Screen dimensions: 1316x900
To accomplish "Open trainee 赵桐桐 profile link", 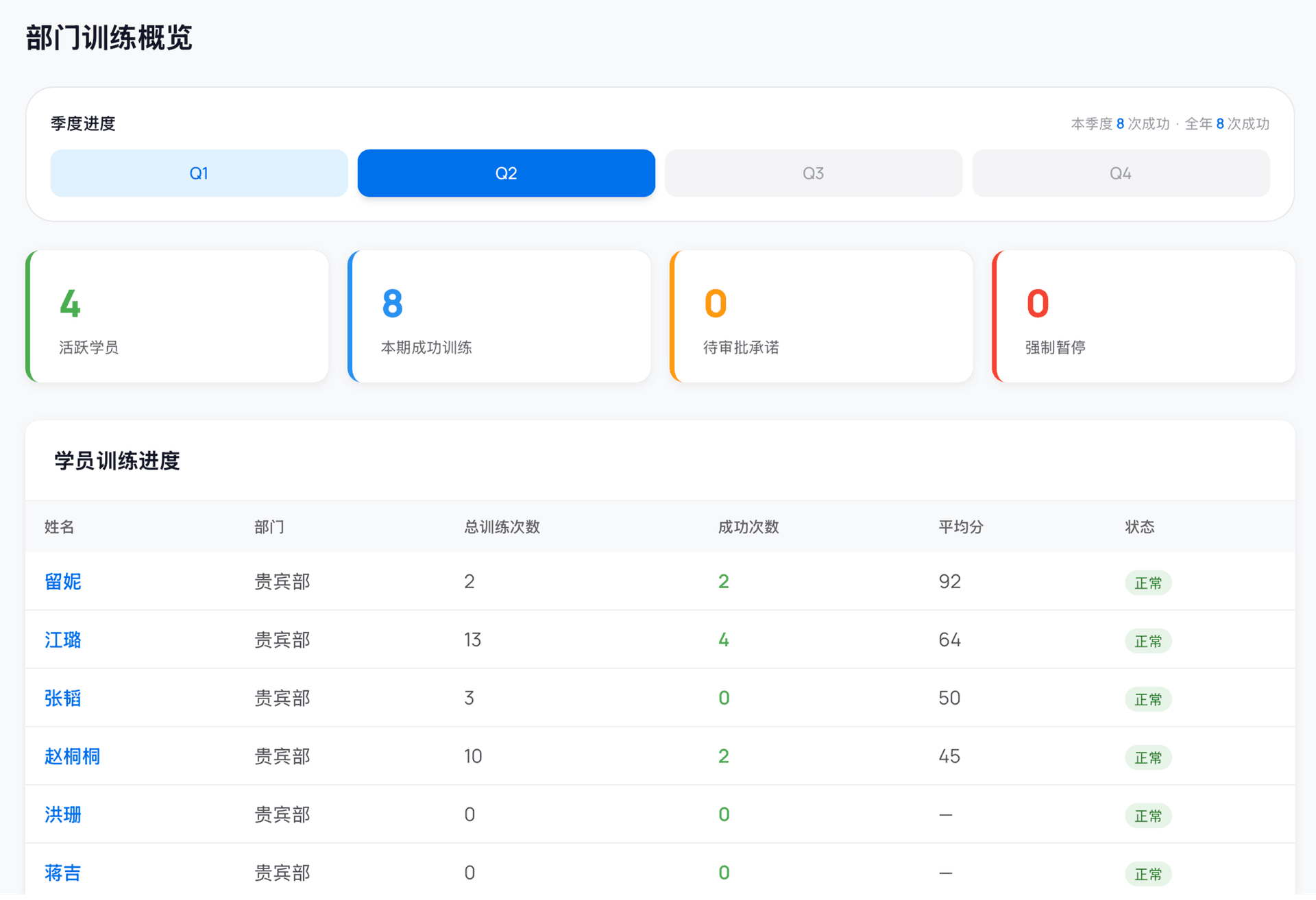I will [x=72, y=757].
